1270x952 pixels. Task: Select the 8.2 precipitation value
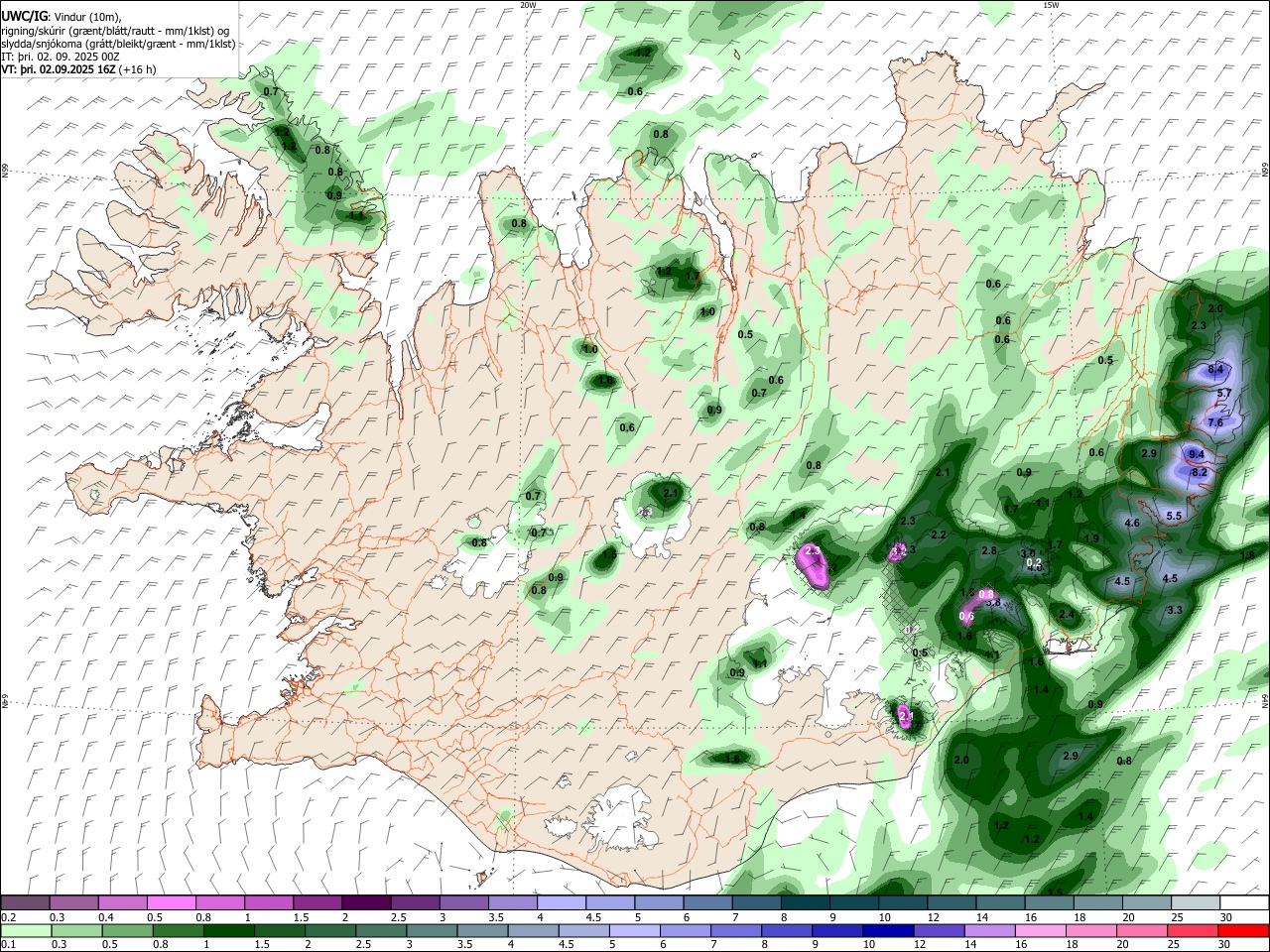(1199, 472)
